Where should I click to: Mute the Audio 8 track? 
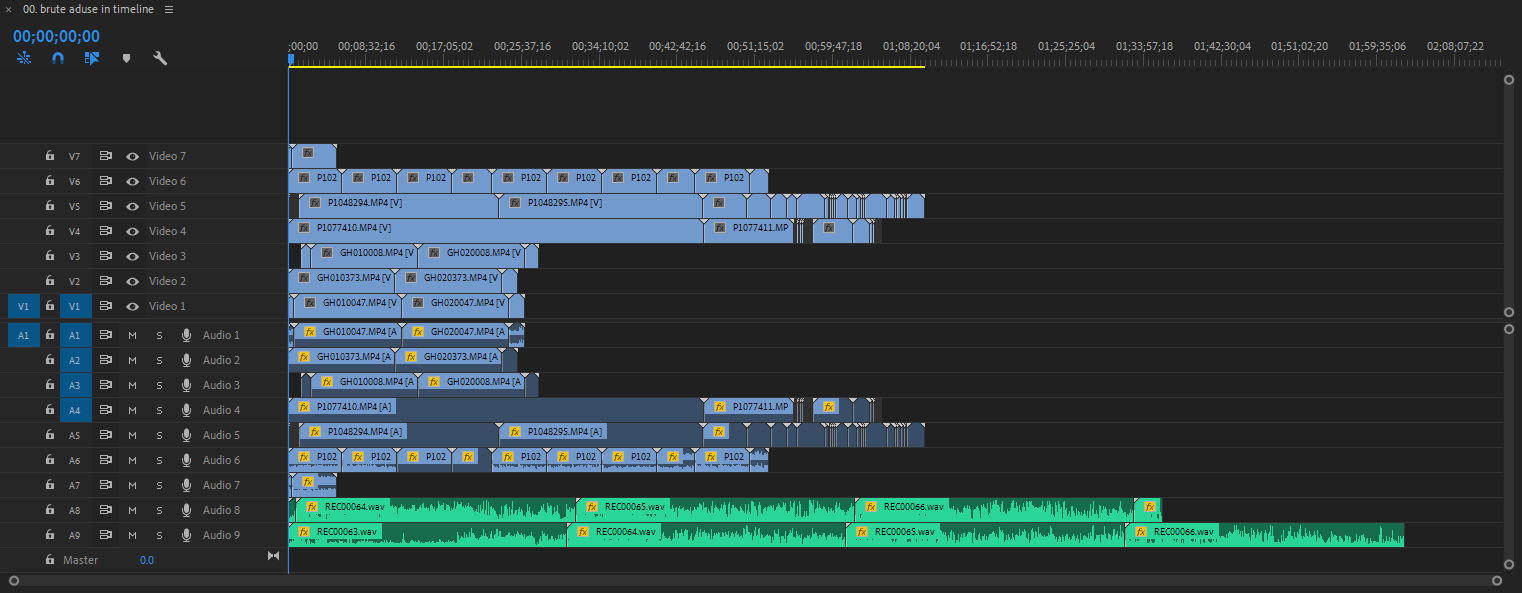tap(132, 510)
